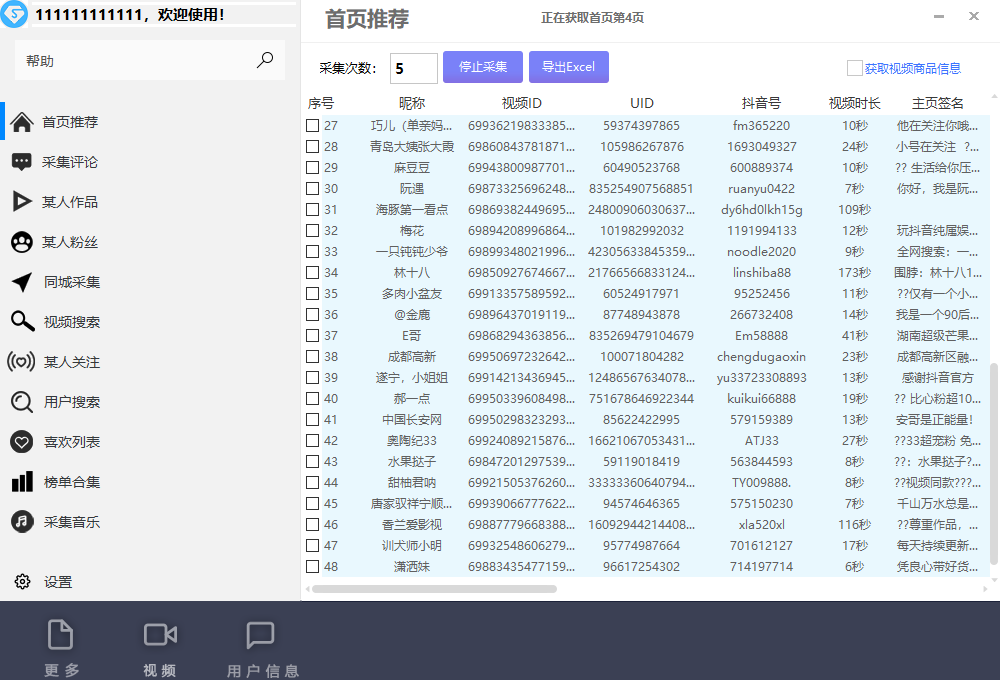This screenshot has width=1000, height=680.
Task: Export data with the 导出Excel button
Action: click(568, 67)
